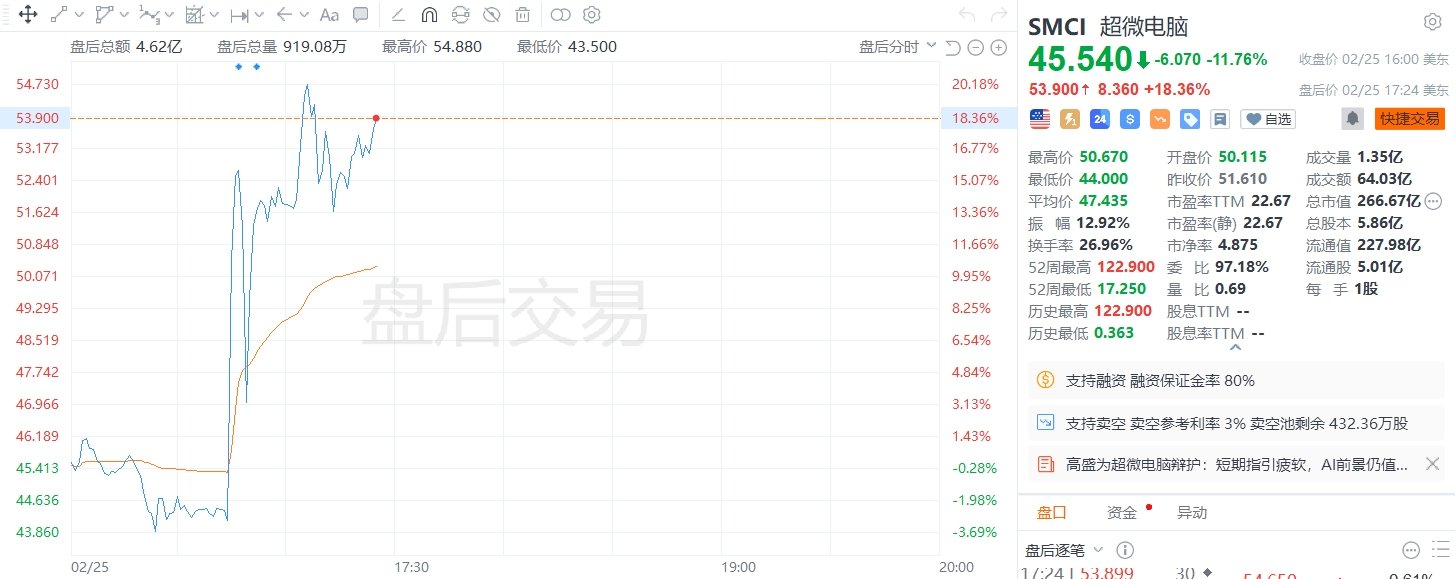1456x579 pixels.
Task: Select the polygon shape drawing tool
Action: (104, 15)
